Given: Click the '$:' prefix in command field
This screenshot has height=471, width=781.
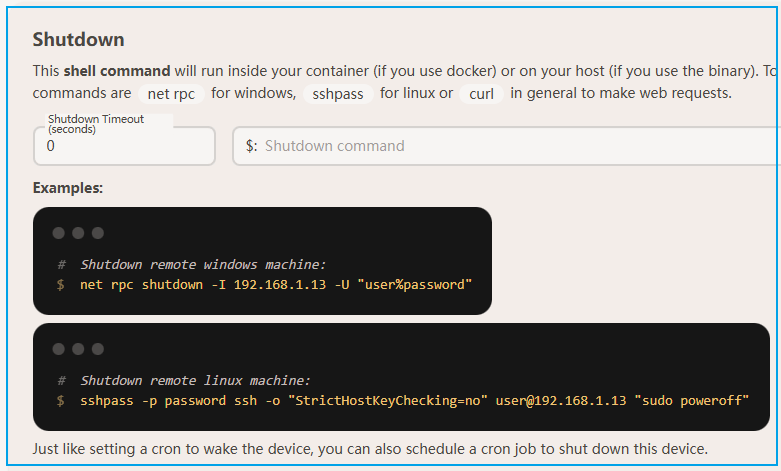Looking at the screenshot, I should point(251,146).
